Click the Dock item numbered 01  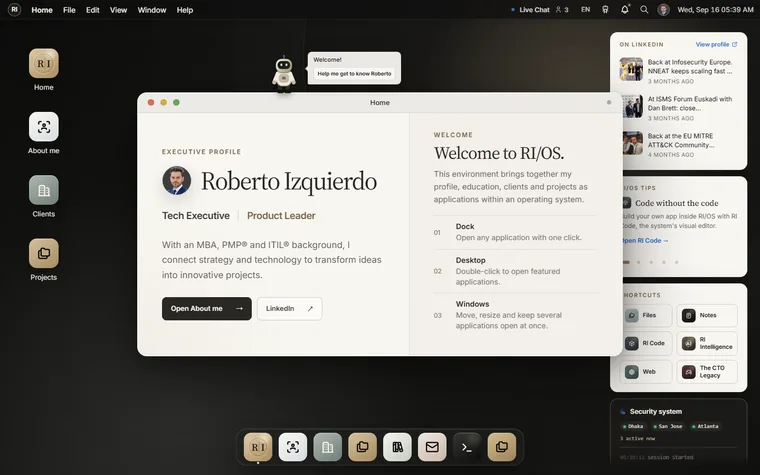pyautogui.click(x=515, y=232)
